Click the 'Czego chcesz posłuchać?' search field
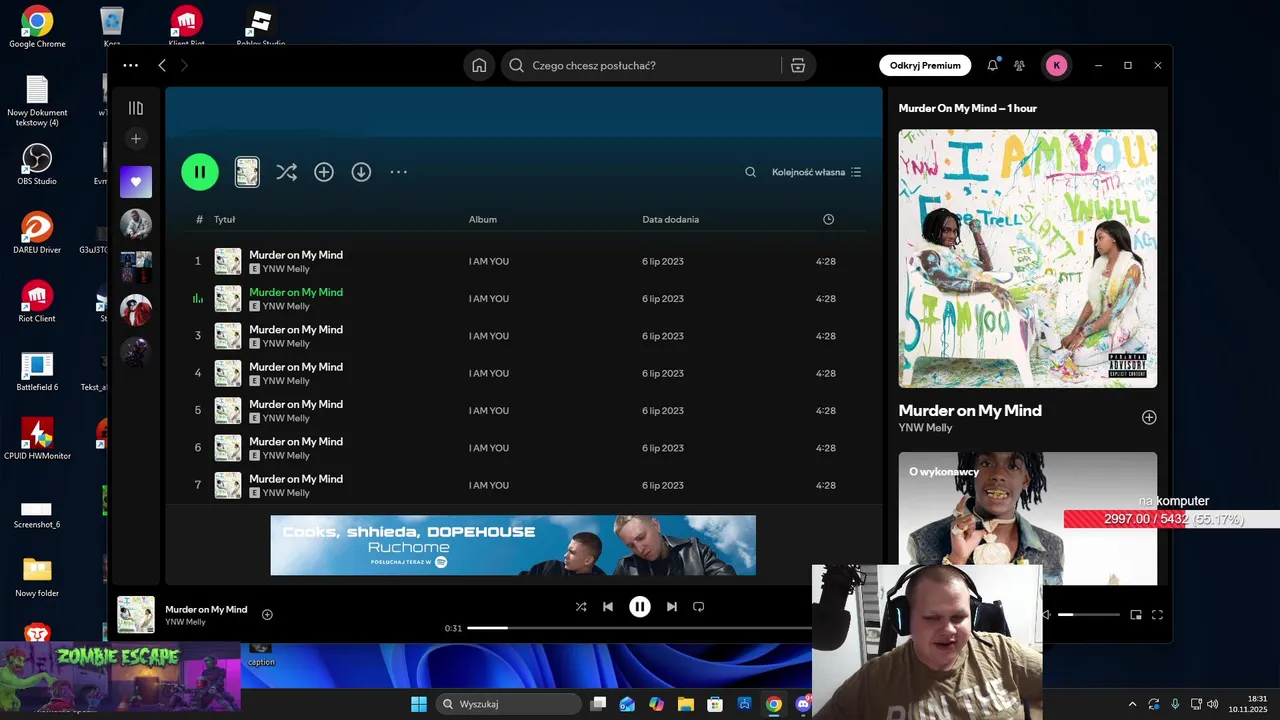 click(x=641, y=65)
